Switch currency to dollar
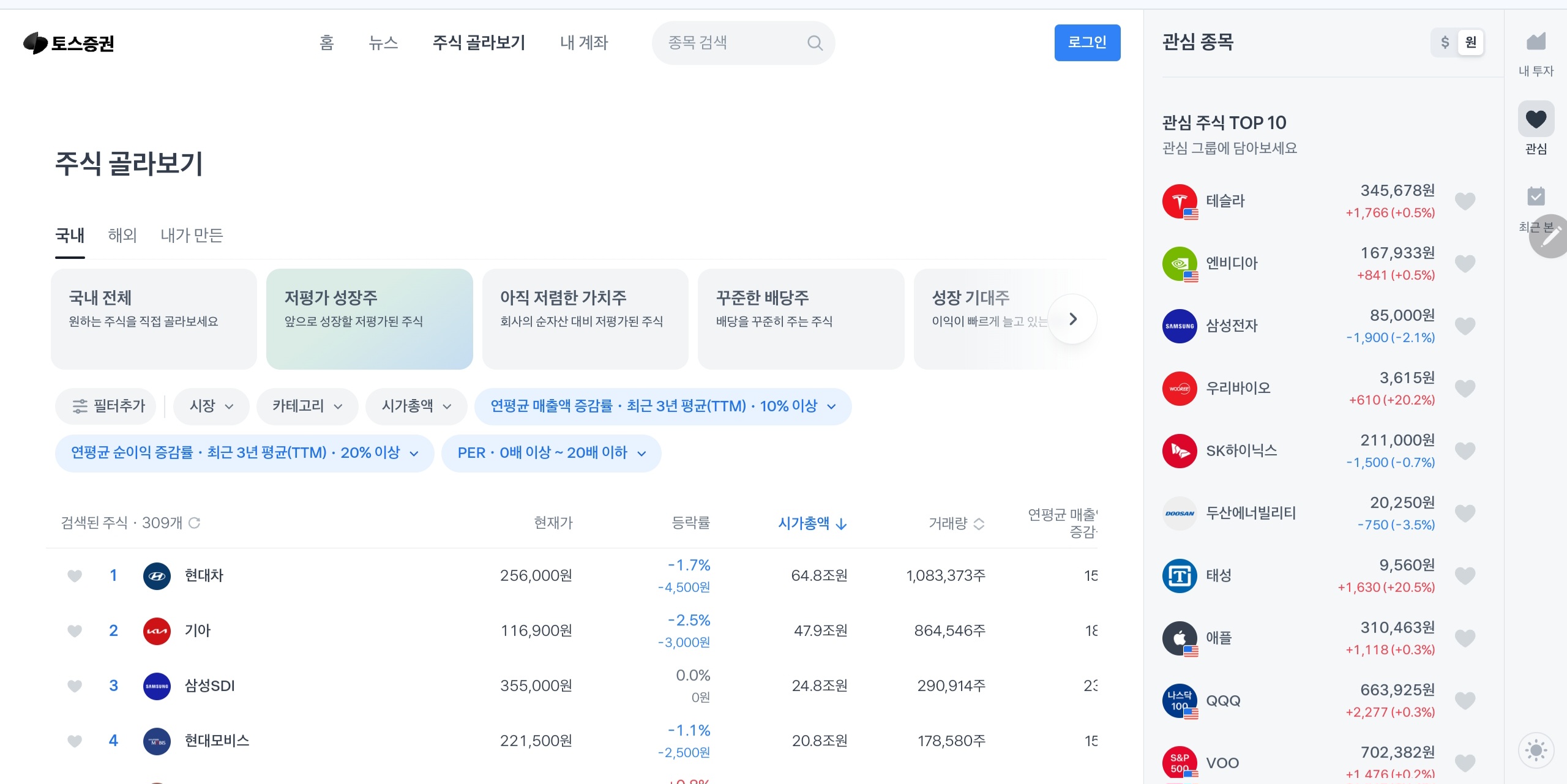 pos(1445,42)
